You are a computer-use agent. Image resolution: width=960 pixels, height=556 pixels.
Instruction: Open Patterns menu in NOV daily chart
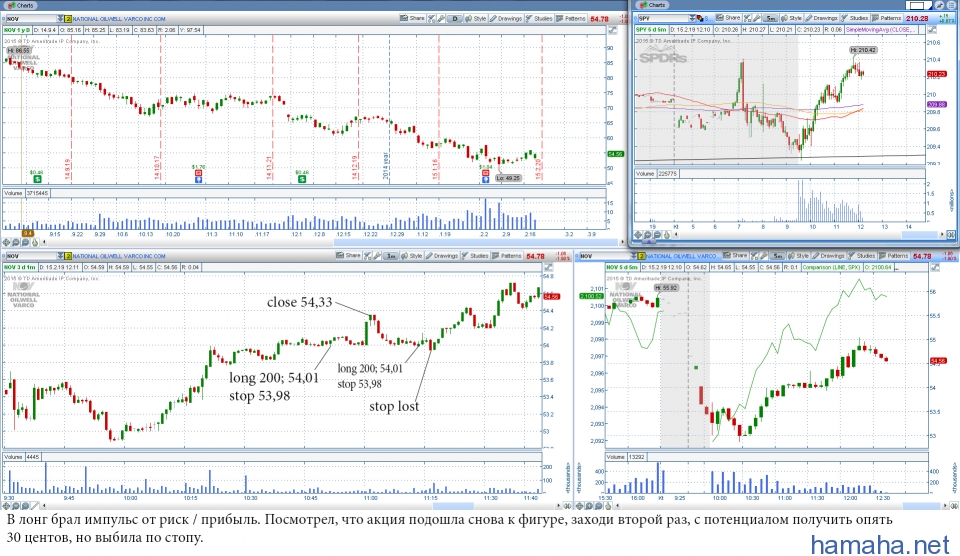(571, 18)
